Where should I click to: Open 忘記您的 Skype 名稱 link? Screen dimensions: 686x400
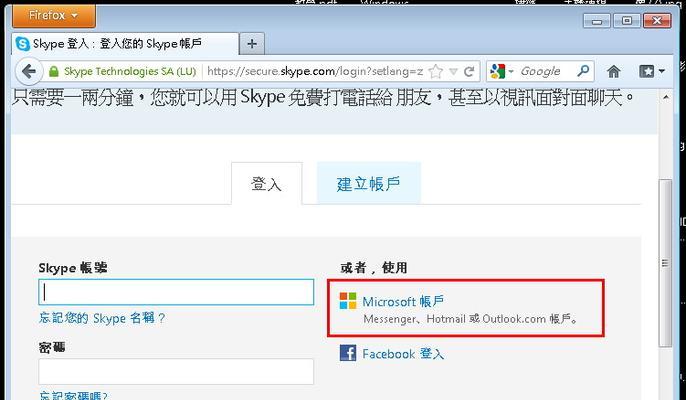tap(102, 318)
